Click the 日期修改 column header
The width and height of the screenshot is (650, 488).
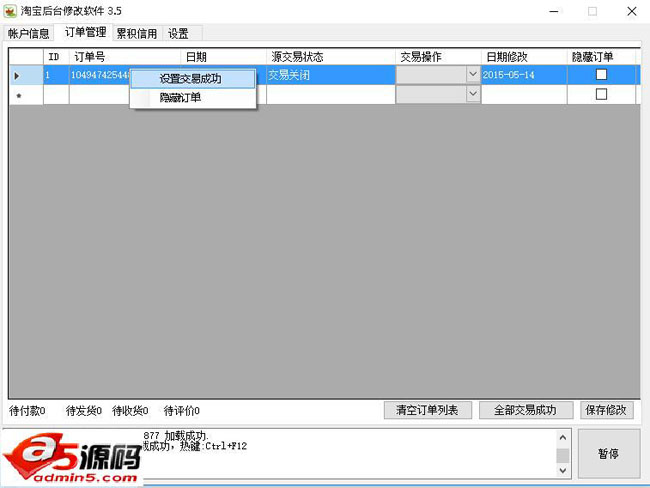tap(524, 57)
